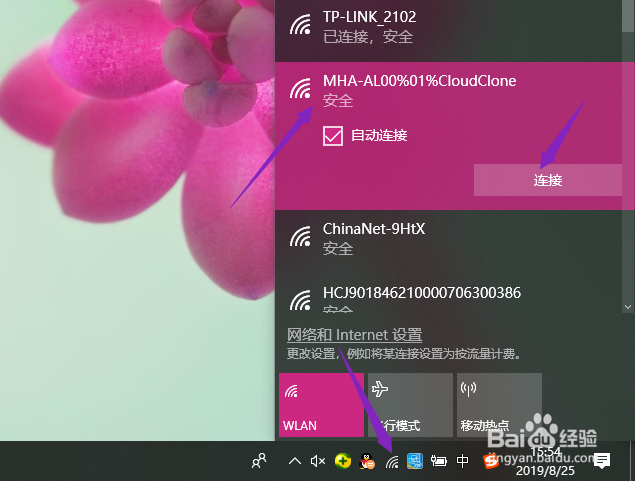Click the battery power icon in the tray
Screen dimensions: 635x481
point(439,461)
